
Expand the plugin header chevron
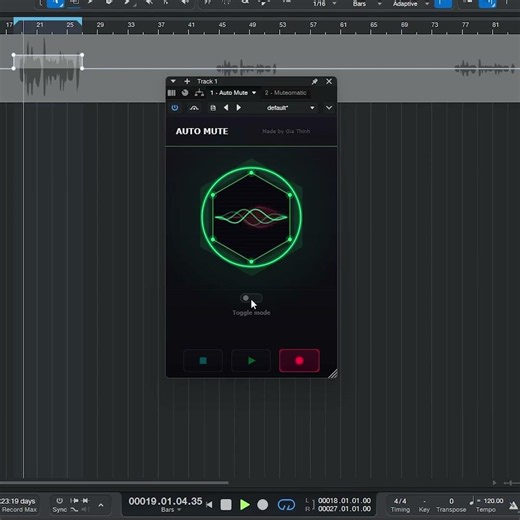329,108
